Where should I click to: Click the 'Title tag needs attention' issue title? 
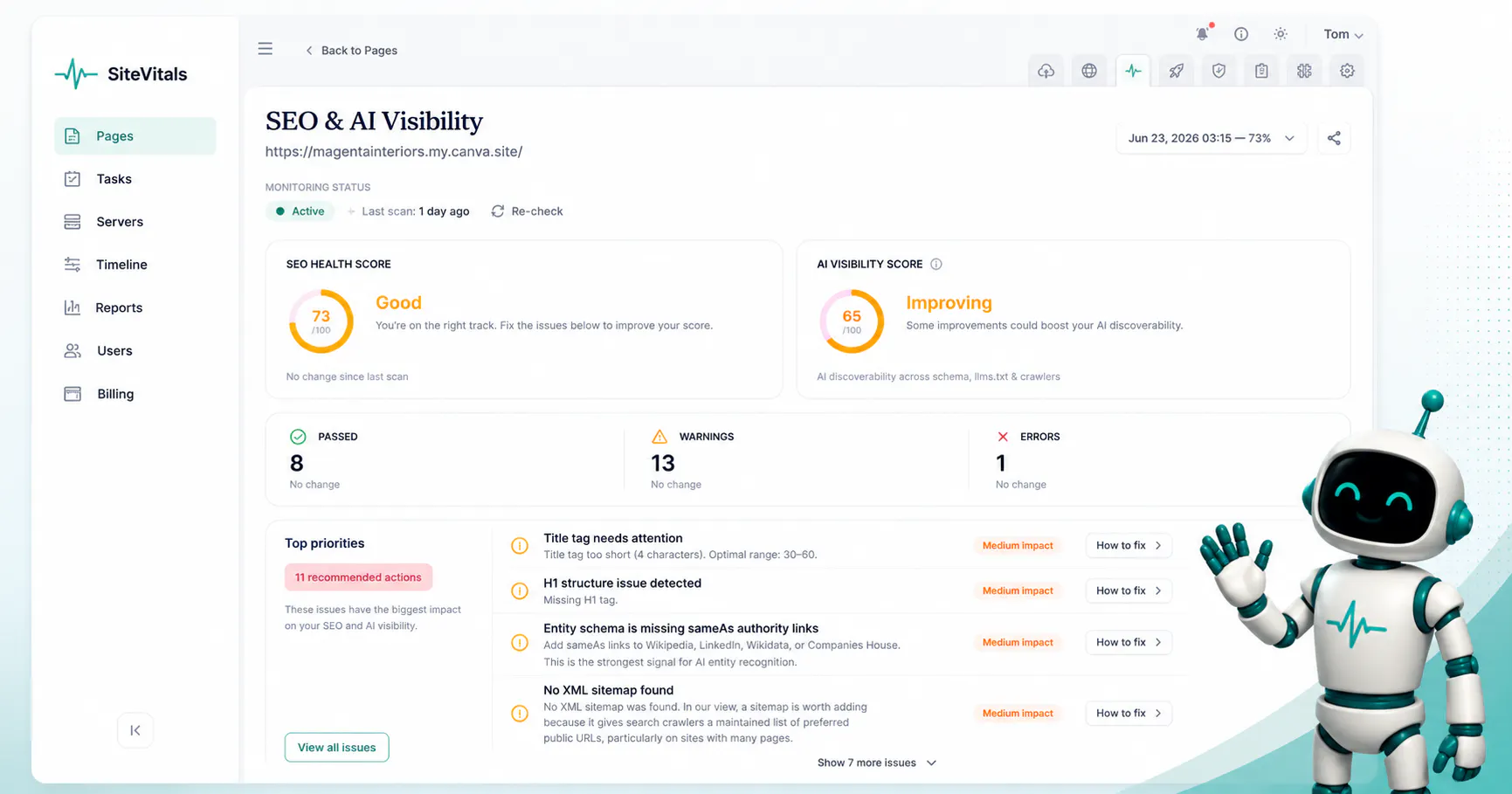[613, 538]
